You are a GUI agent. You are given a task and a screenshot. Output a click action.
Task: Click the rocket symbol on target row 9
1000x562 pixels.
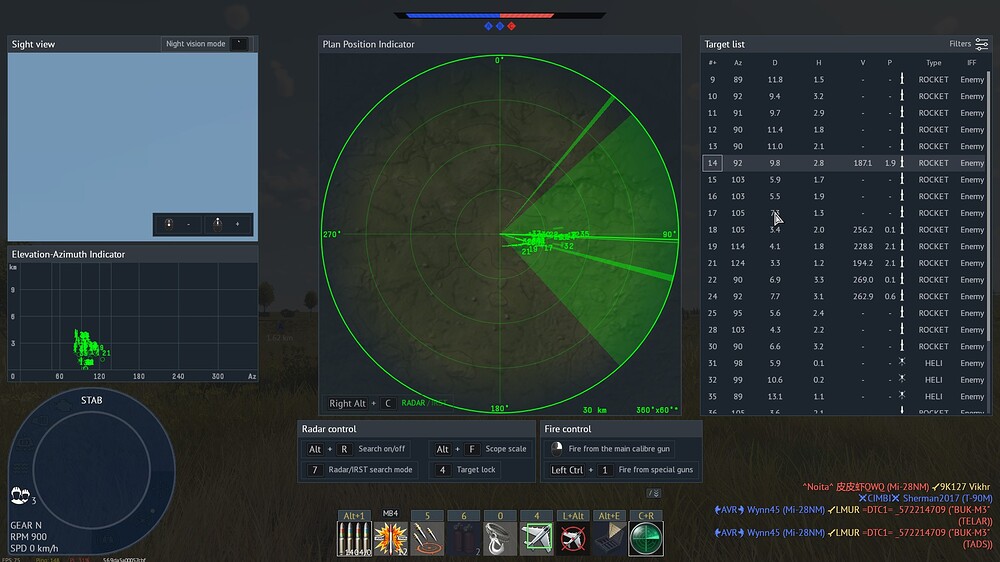902,79
